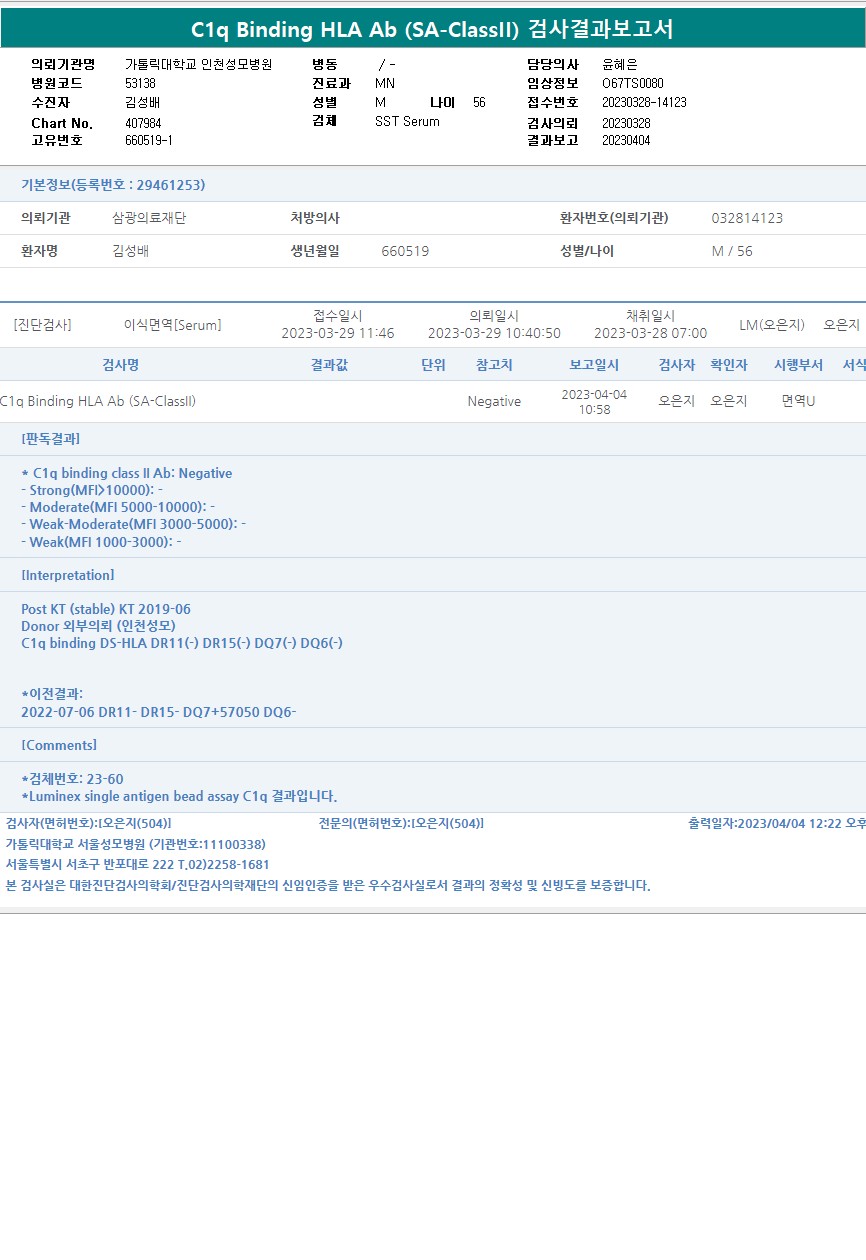Click department cell 면역U
Screen dimensions: 866x1260
(798, 401)
